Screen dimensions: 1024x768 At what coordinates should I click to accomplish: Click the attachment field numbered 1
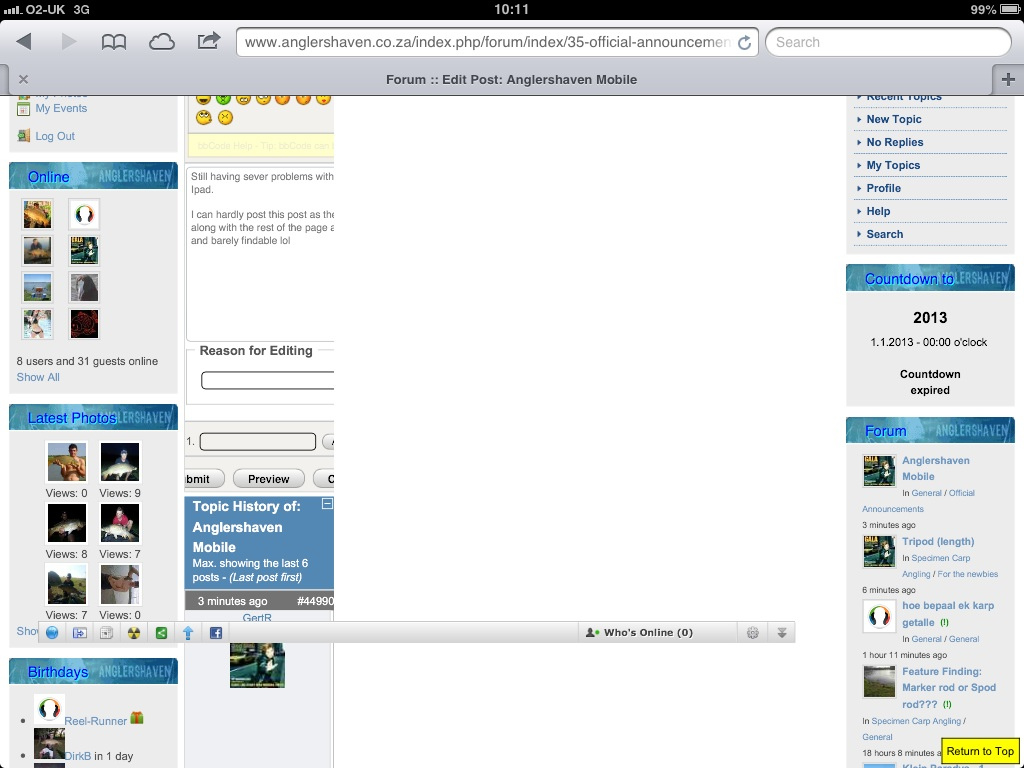pyautogui.click(x=257, y=441)
